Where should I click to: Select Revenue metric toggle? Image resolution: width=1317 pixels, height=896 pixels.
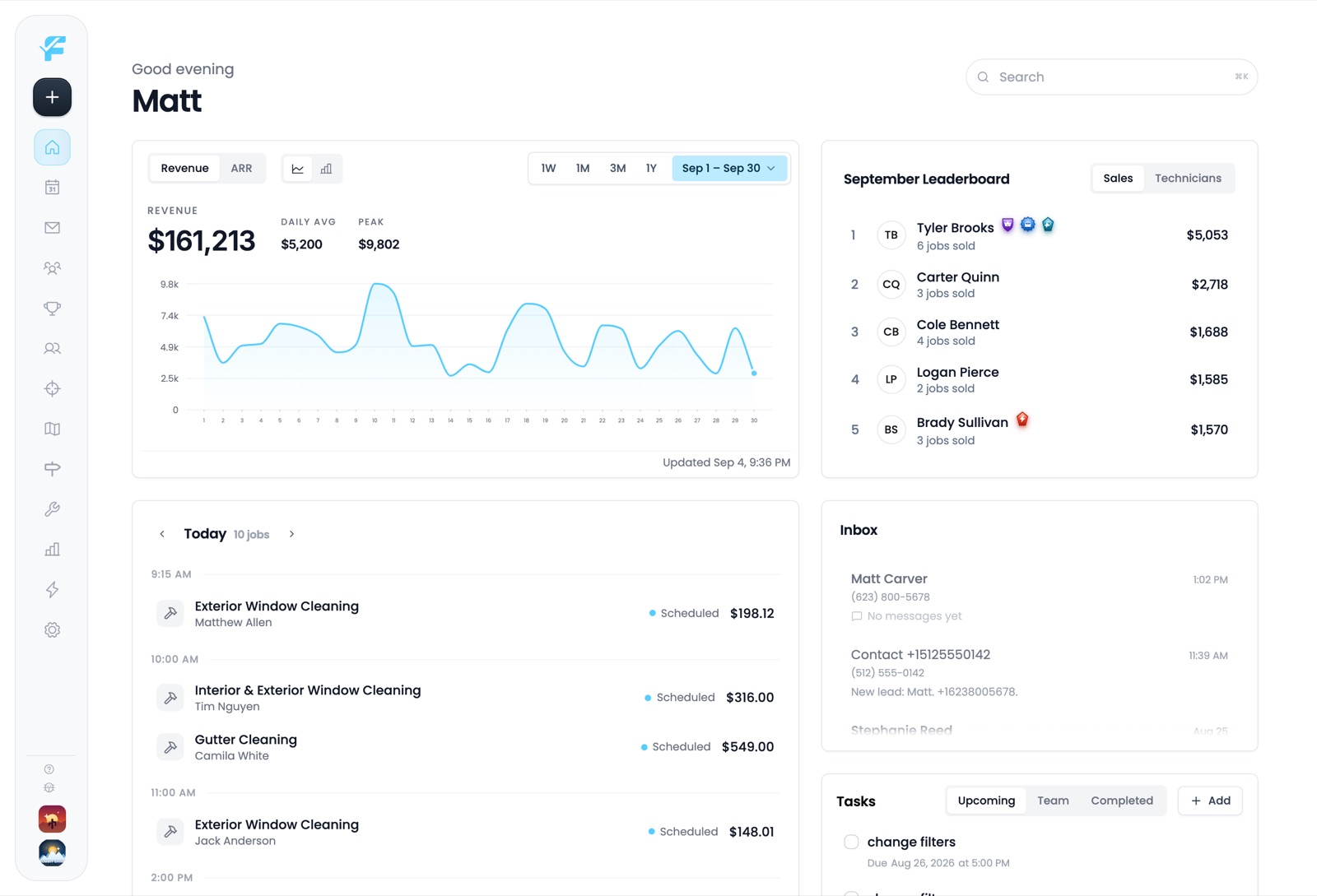point(185,169)
